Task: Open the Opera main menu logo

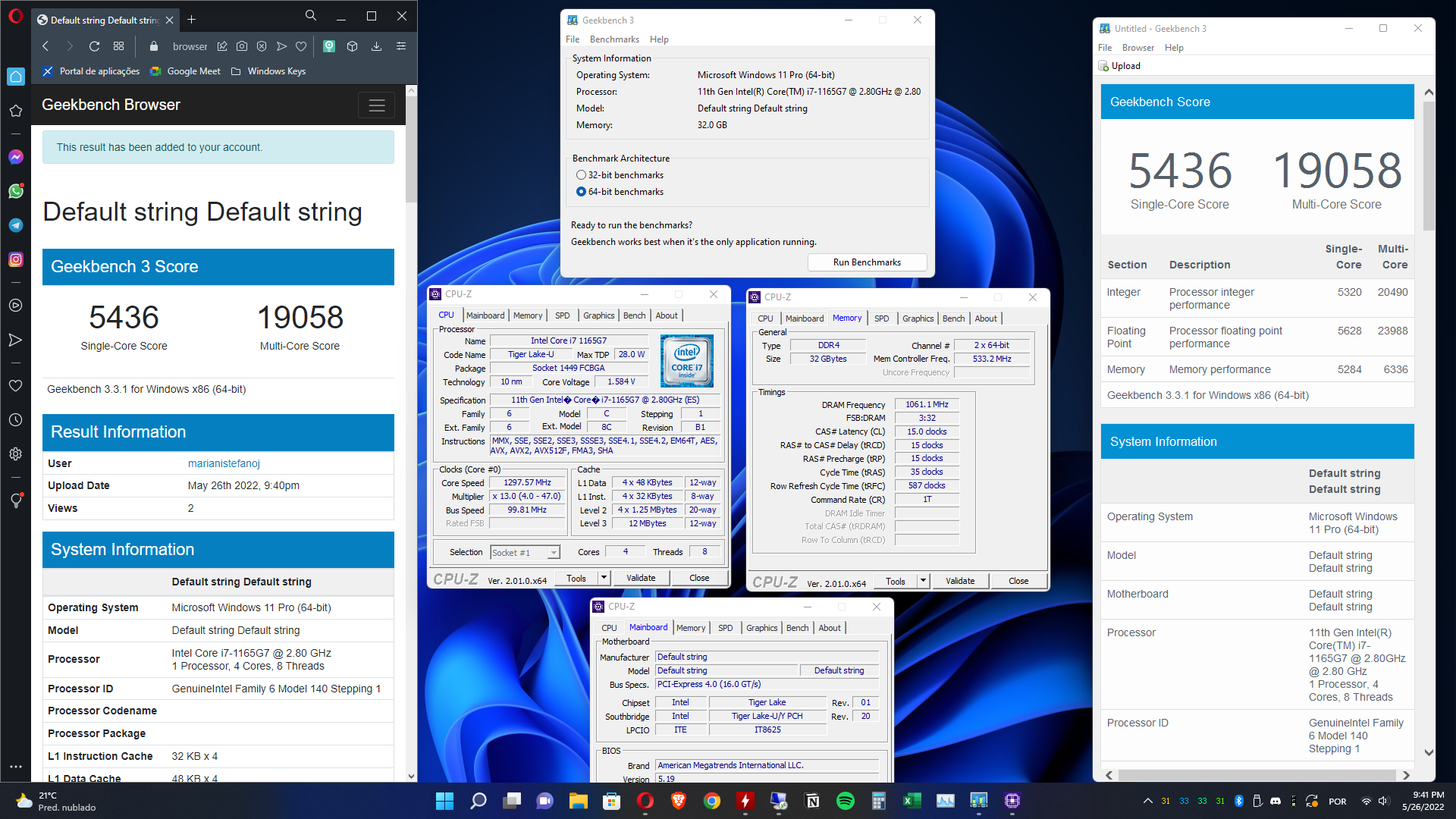Action: pyautogui.click(x=15, y=16)
